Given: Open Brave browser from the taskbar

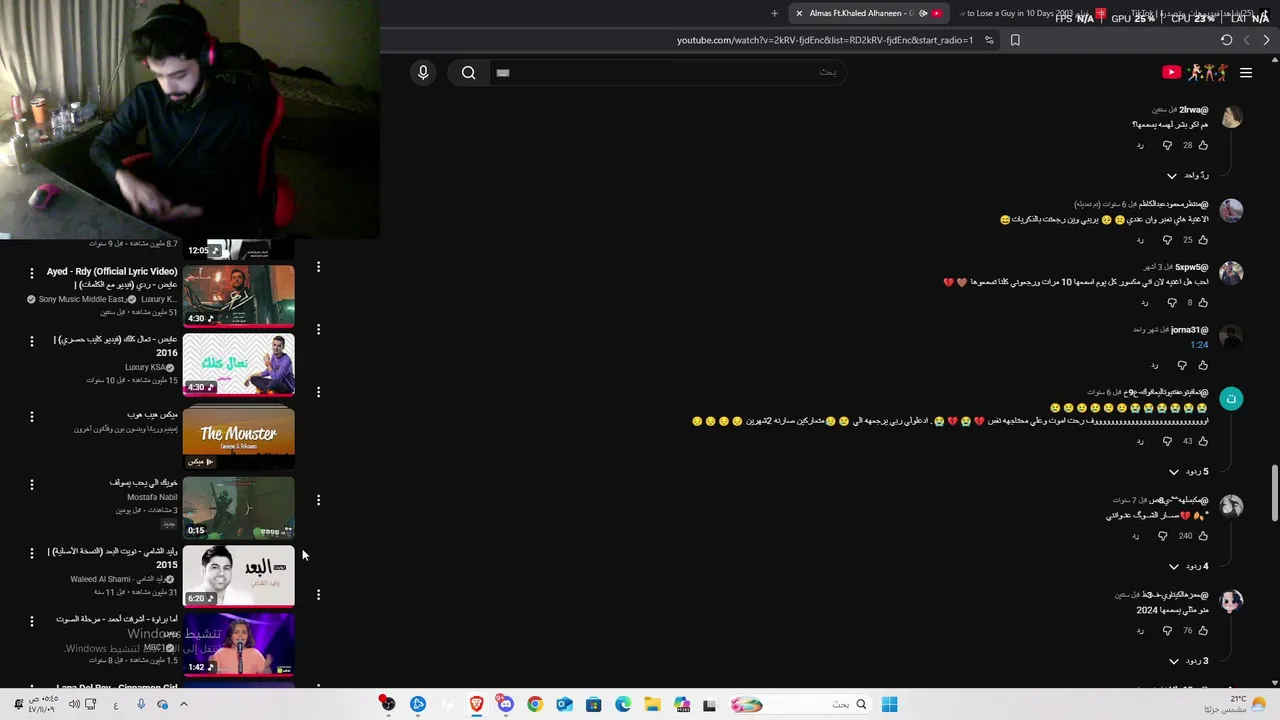Looking at the screenshot, I should pyautogui.click(x=477, y=705).
